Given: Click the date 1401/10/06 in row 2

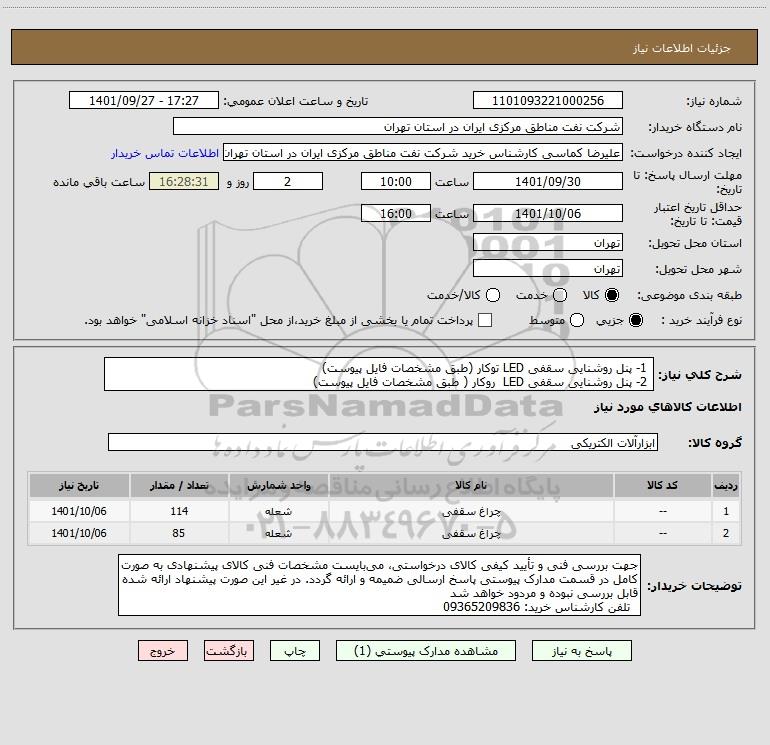Looking at the screenshot, I should click(79, 533).
